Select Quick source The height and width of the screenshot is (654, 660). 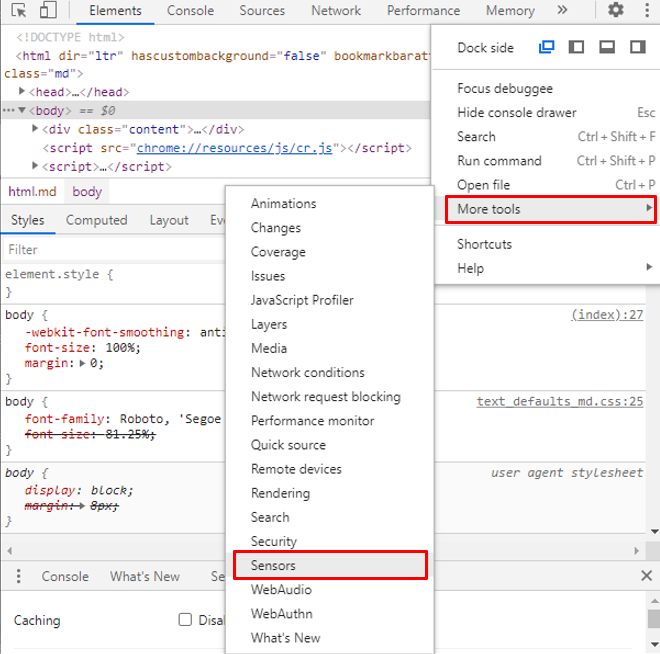[x=330, y=445]
